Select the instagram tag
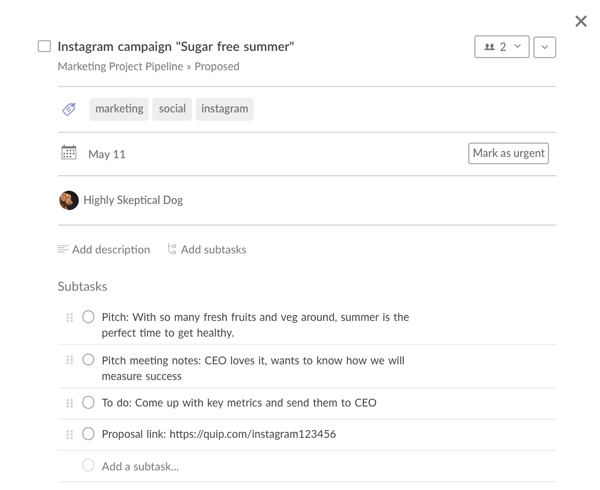 click(224, 109)
